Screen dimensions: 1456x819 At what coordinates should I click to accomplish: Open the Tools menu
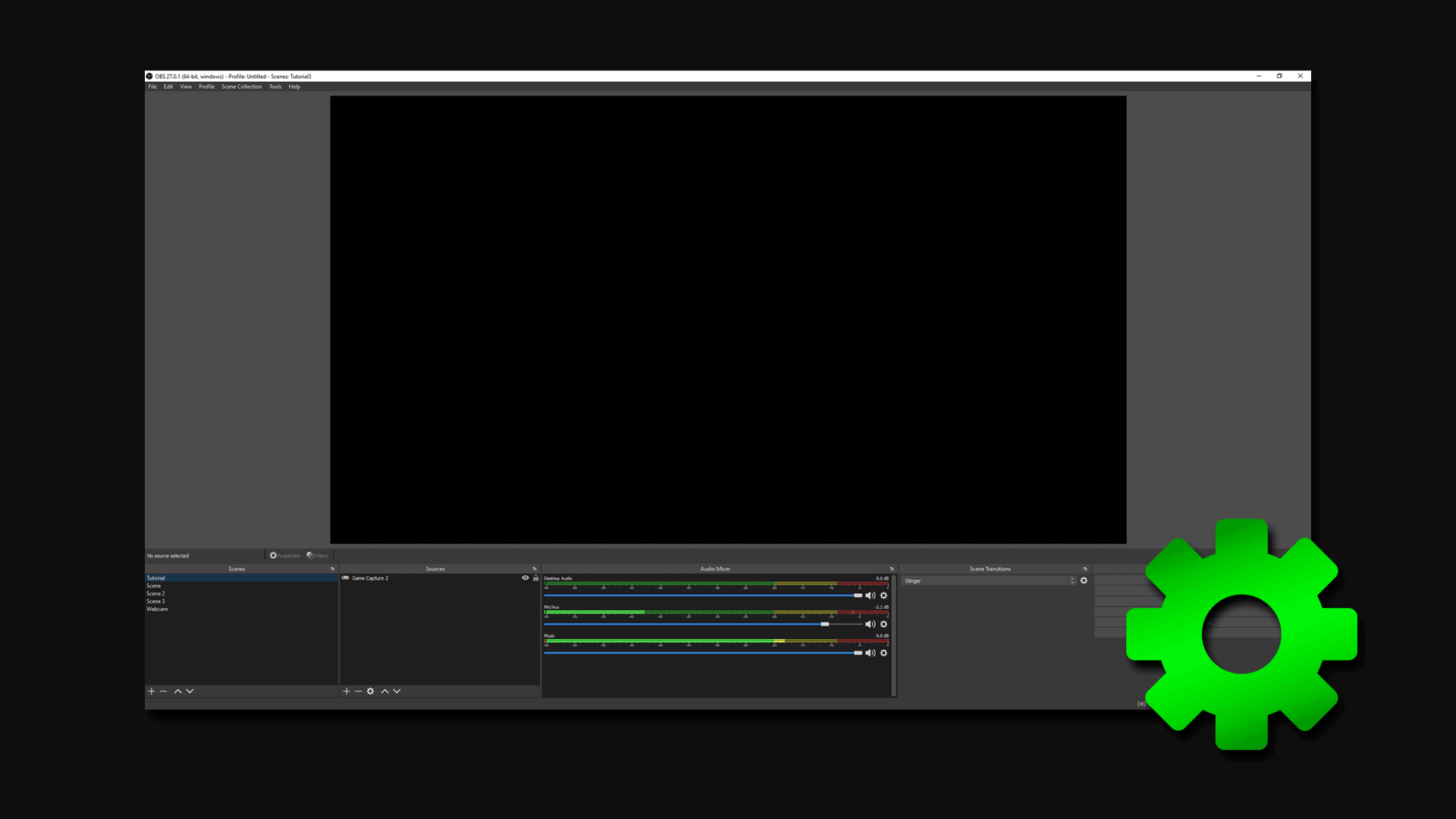coord(275,87)
